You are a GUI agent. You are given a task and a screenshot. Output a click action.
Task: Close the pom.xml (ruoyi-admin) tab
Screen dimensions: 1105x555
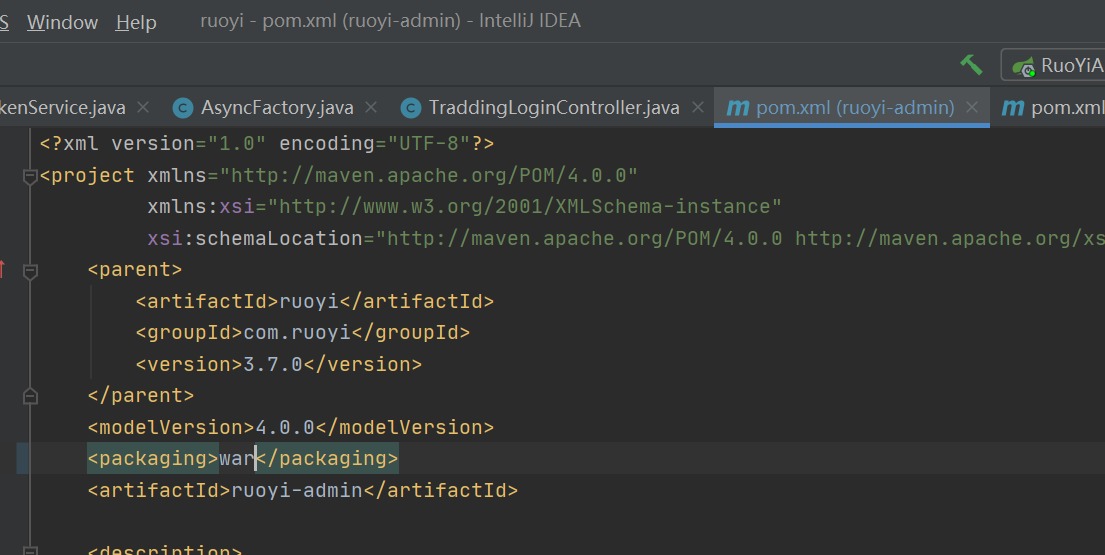click(972, 108)
